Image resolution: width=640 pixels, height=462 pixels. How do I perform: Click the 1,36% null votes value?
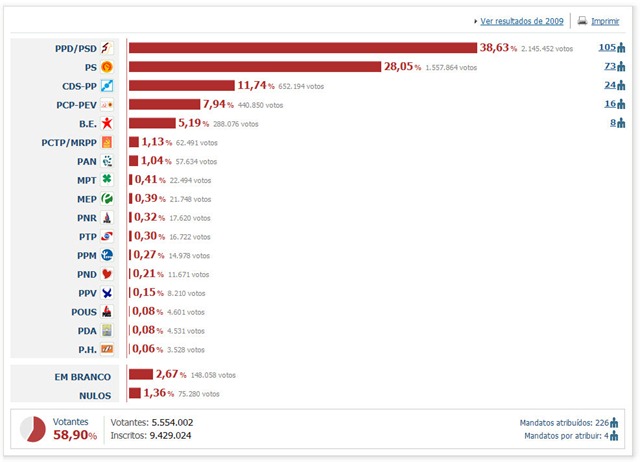tap(159, 393)
